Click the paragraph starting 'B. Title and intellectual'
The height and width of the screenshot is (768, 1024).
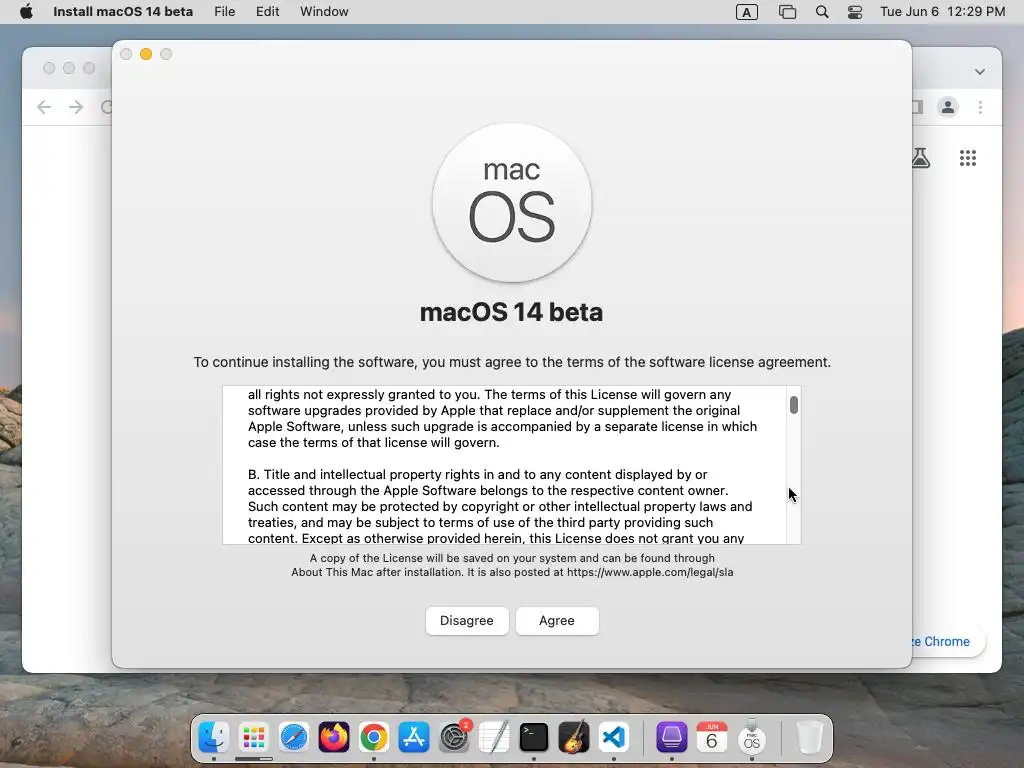coord(500,507)
